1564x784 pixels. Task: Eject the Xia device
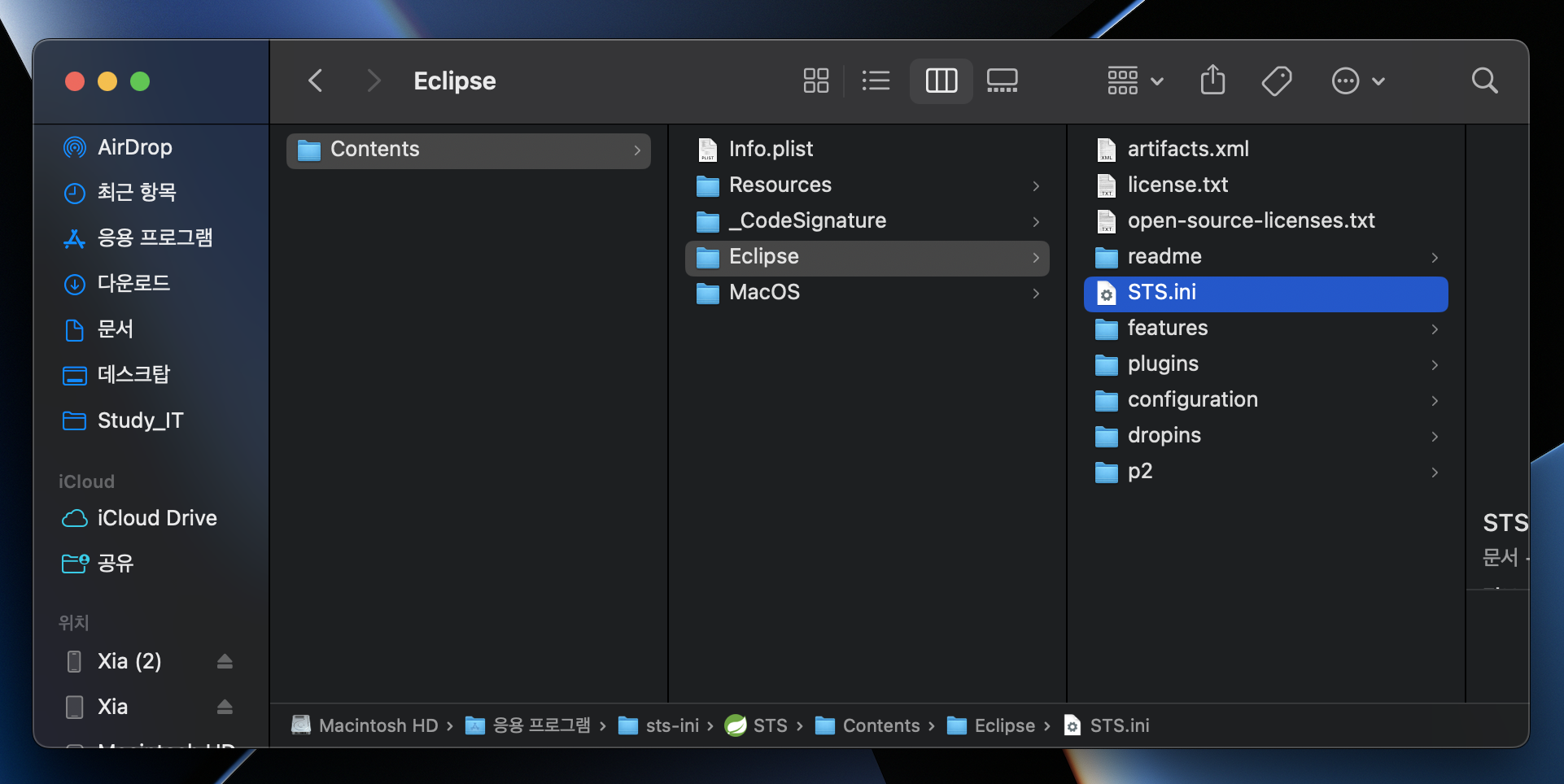[225, 707]
